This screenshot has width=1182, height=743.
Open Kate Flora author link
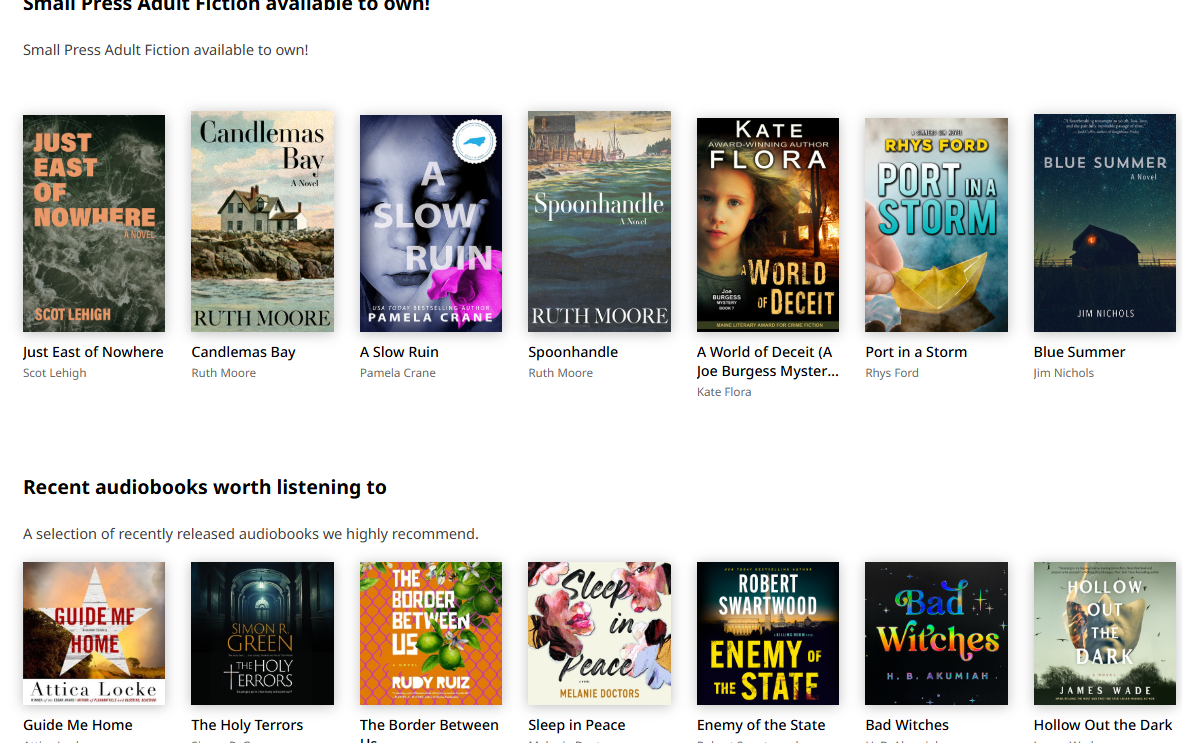(724, 392)
